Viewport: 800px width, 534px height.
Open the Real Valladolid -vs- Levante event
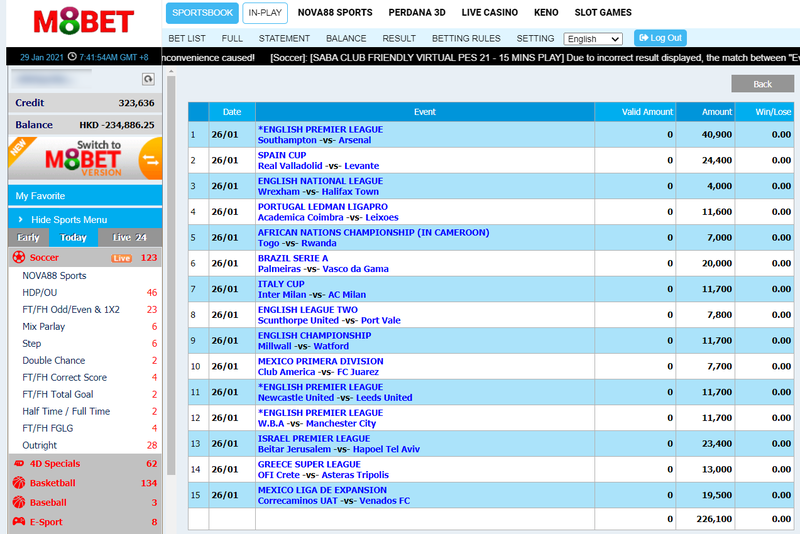(x=318, y=166)
